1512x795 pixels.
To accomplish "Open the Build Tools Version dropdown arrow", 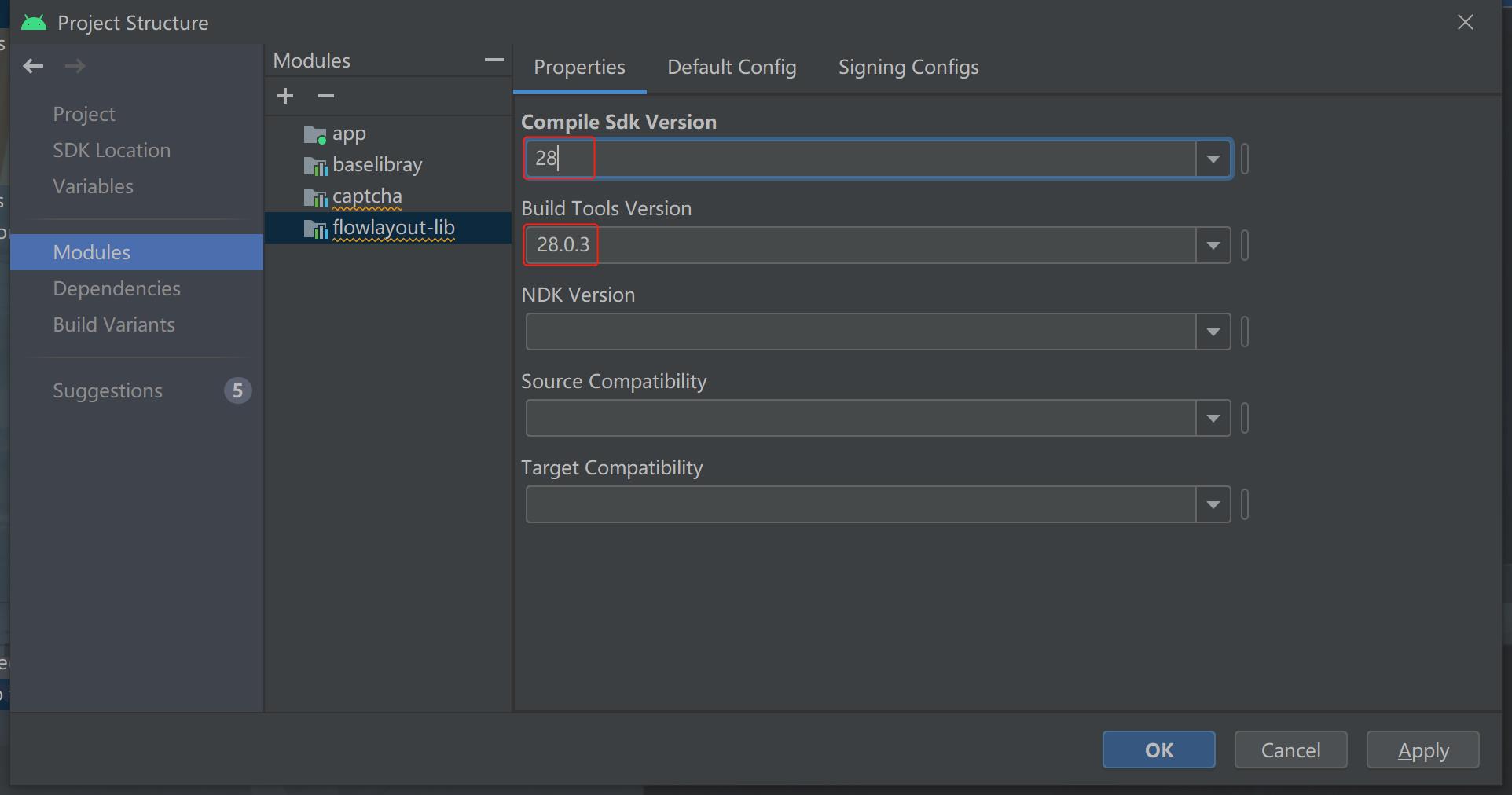I will coord(1213,246).
